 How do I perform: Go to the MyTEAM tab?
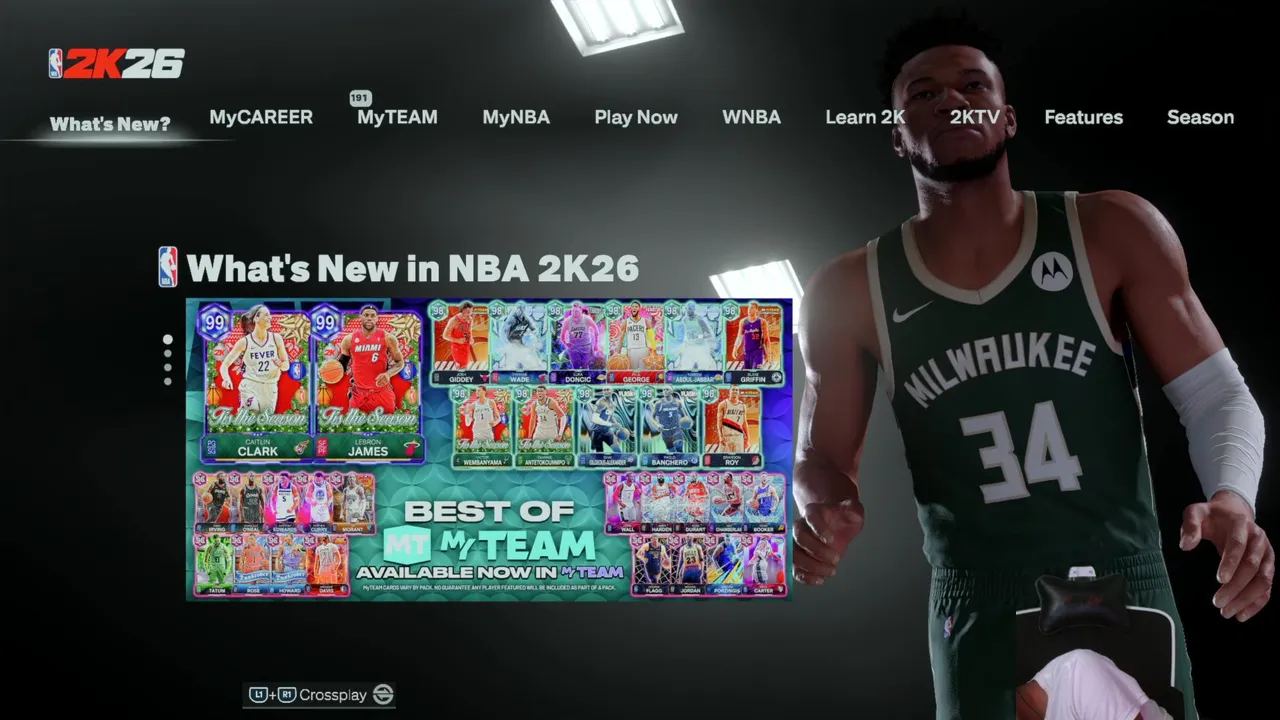[397, 117]
